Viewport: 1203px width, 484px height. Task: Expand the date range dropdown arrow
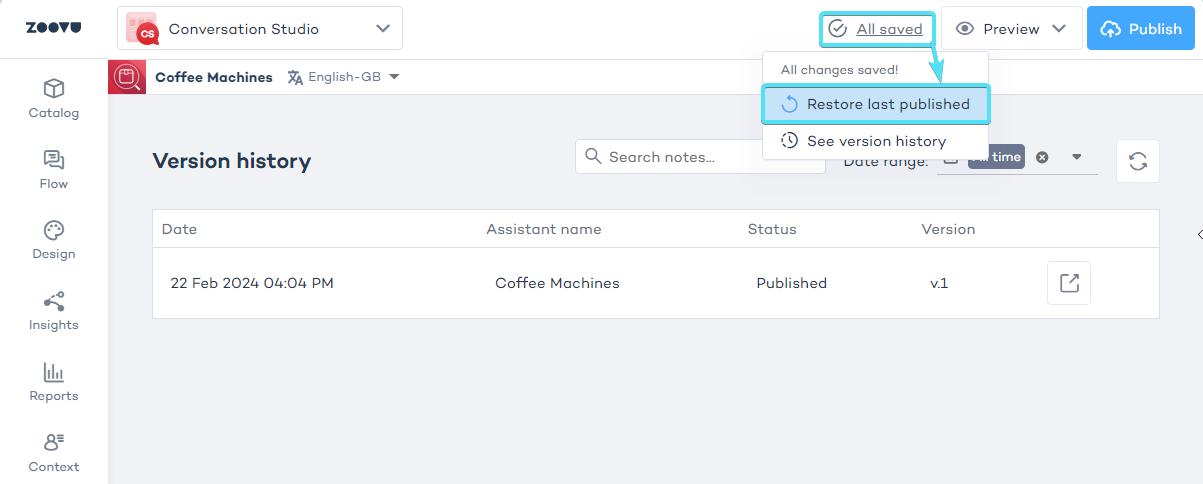pyautogui.click(x=1077, y=157)
